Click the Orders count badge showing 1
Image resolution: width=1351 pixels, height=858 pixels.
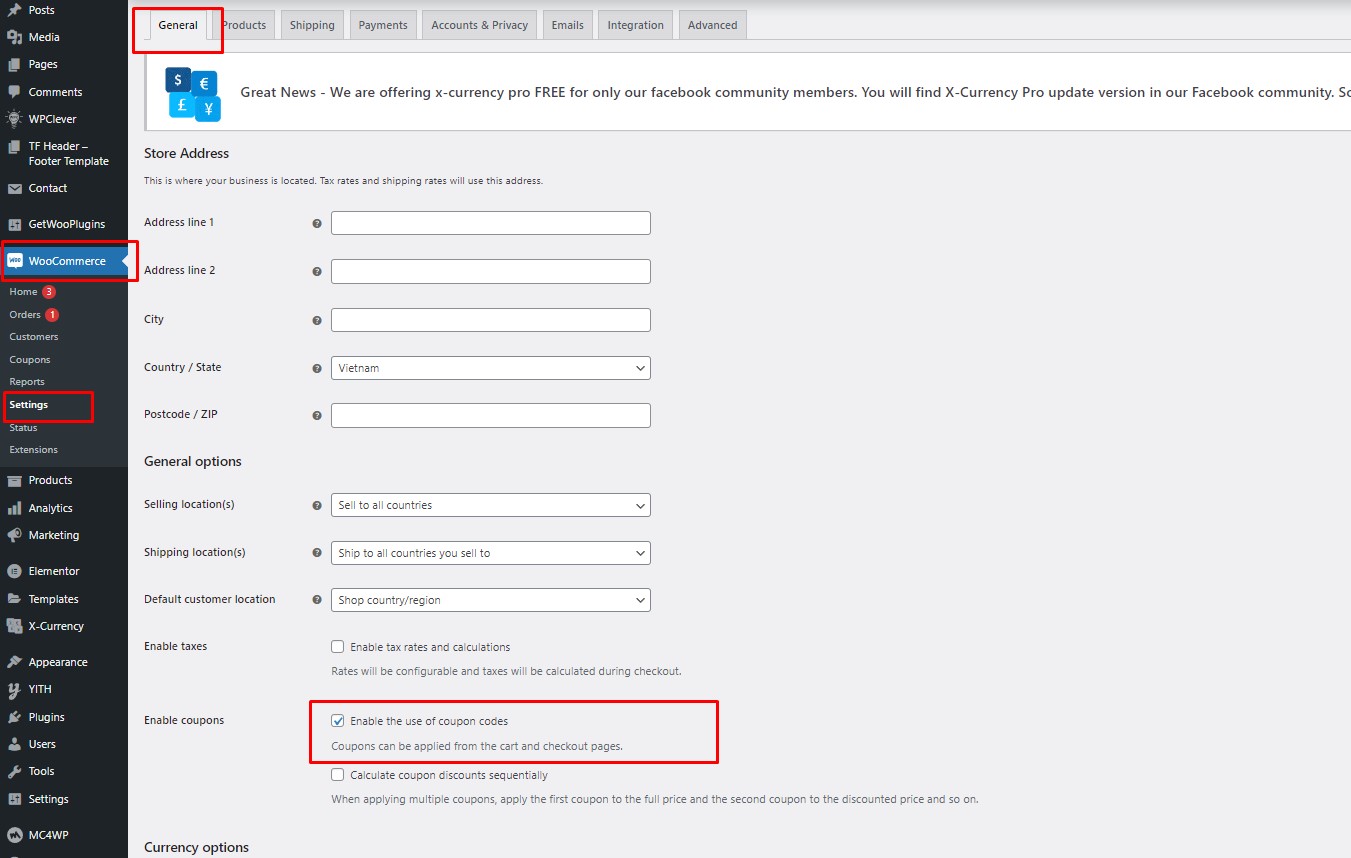pyautogui.click(x=52, y=315)
